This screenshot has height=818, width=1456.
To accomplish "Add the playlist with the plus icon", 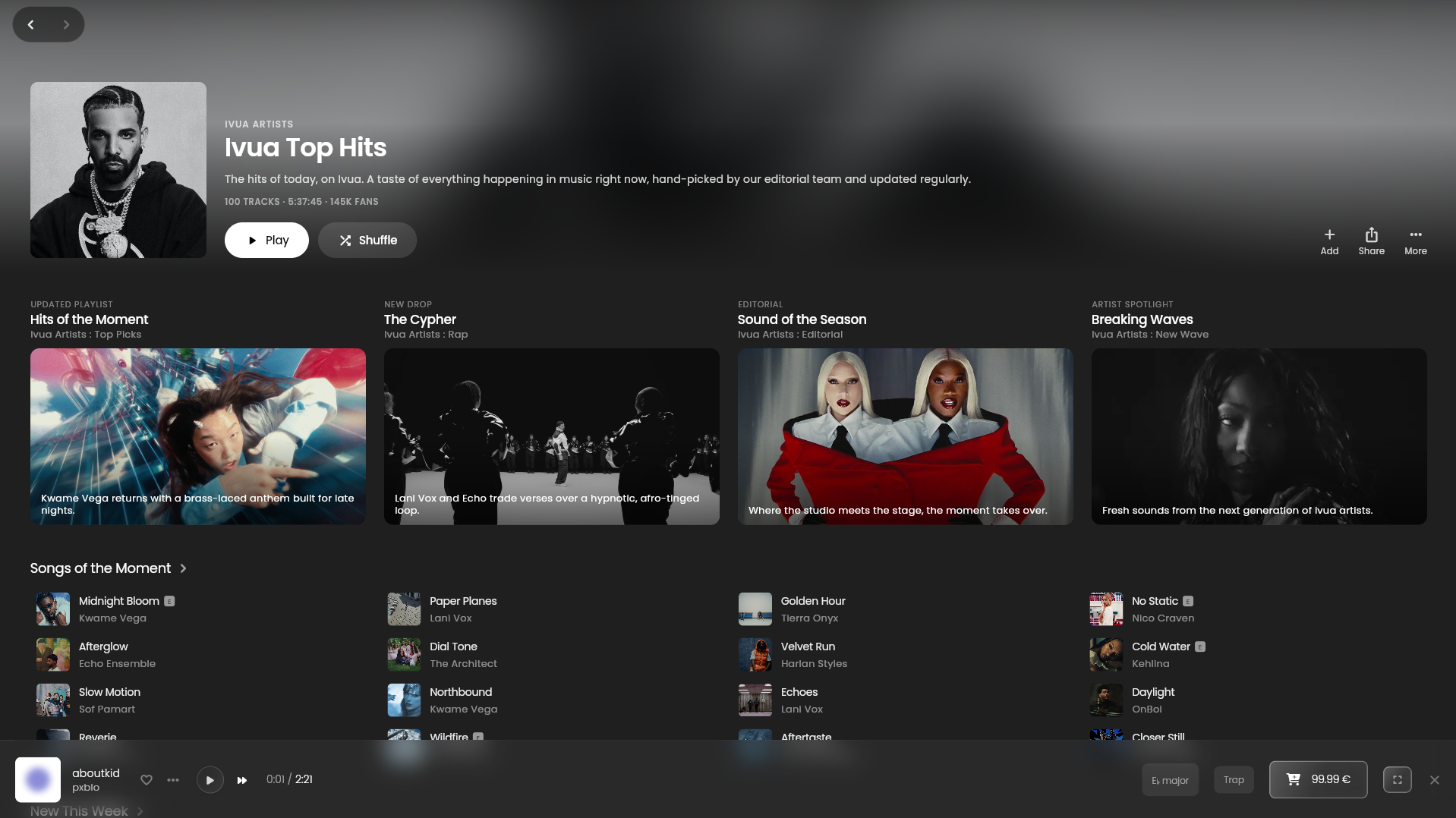I will click(1329, 241).
